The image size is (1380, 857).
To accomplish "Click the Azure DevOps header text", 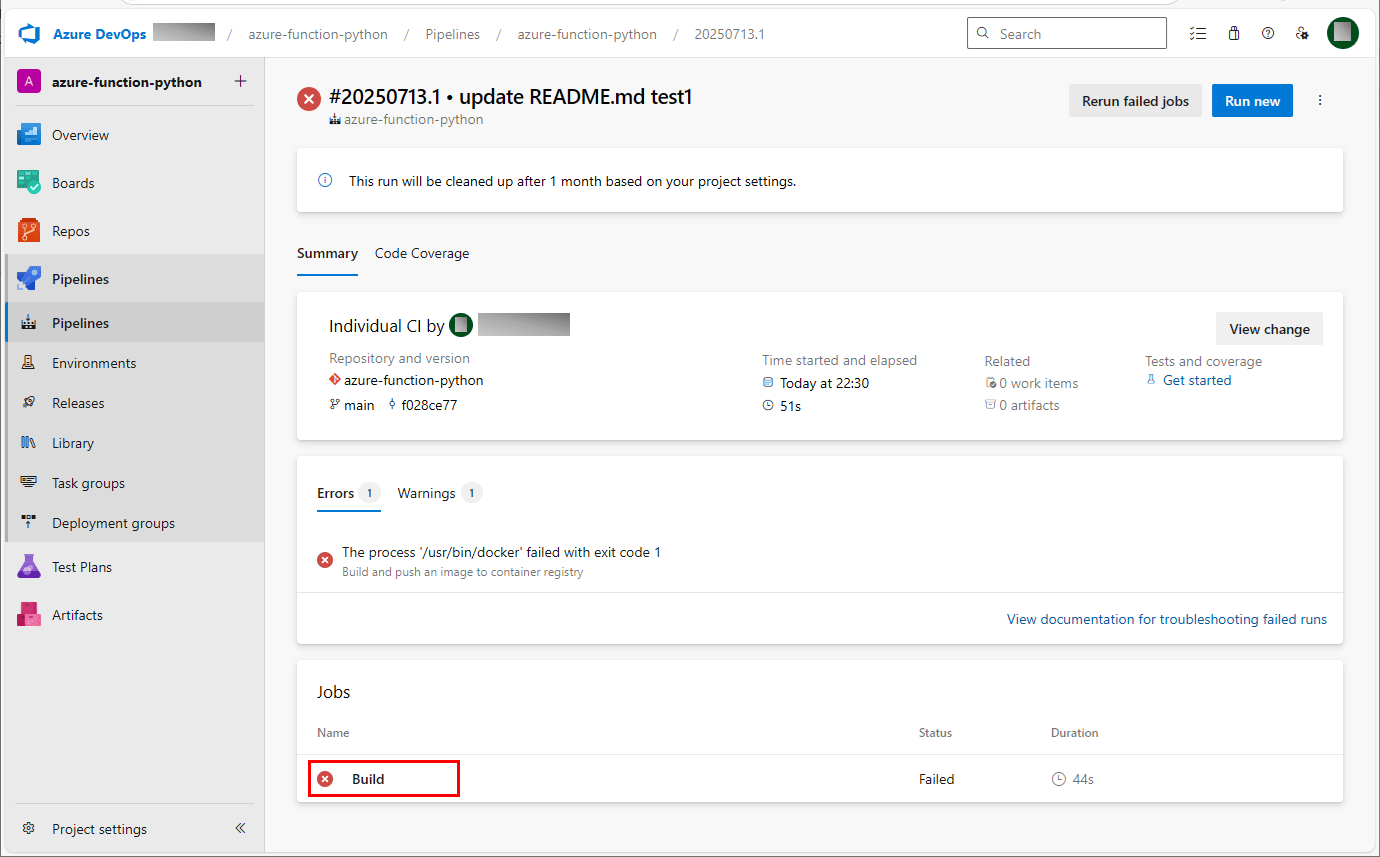I will click(x=99, y=34).
